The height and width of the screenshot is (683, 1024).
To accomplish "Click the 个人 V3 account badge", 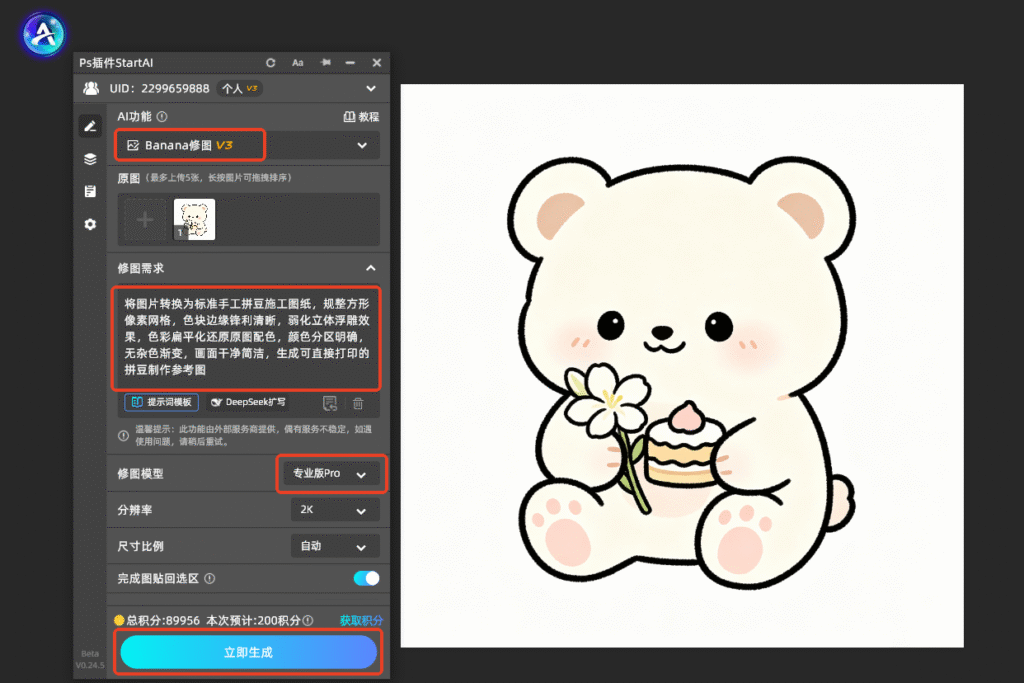I will (x=240, y=89).
